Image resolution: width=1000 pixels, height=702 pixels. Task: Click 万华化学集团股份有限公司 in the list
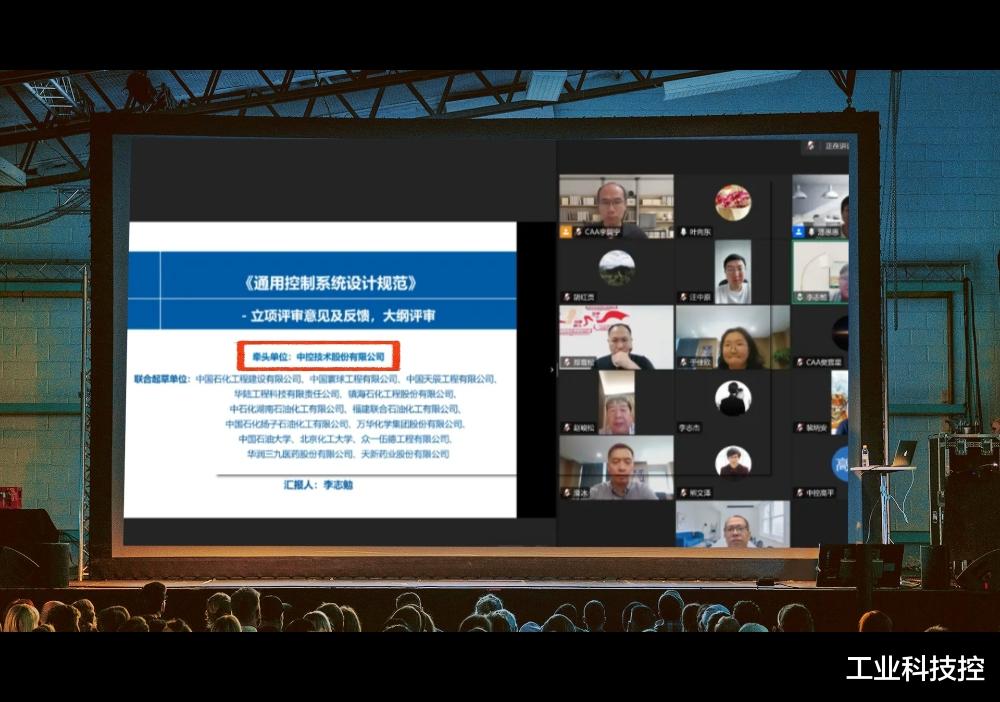click(x=409, y=424)
